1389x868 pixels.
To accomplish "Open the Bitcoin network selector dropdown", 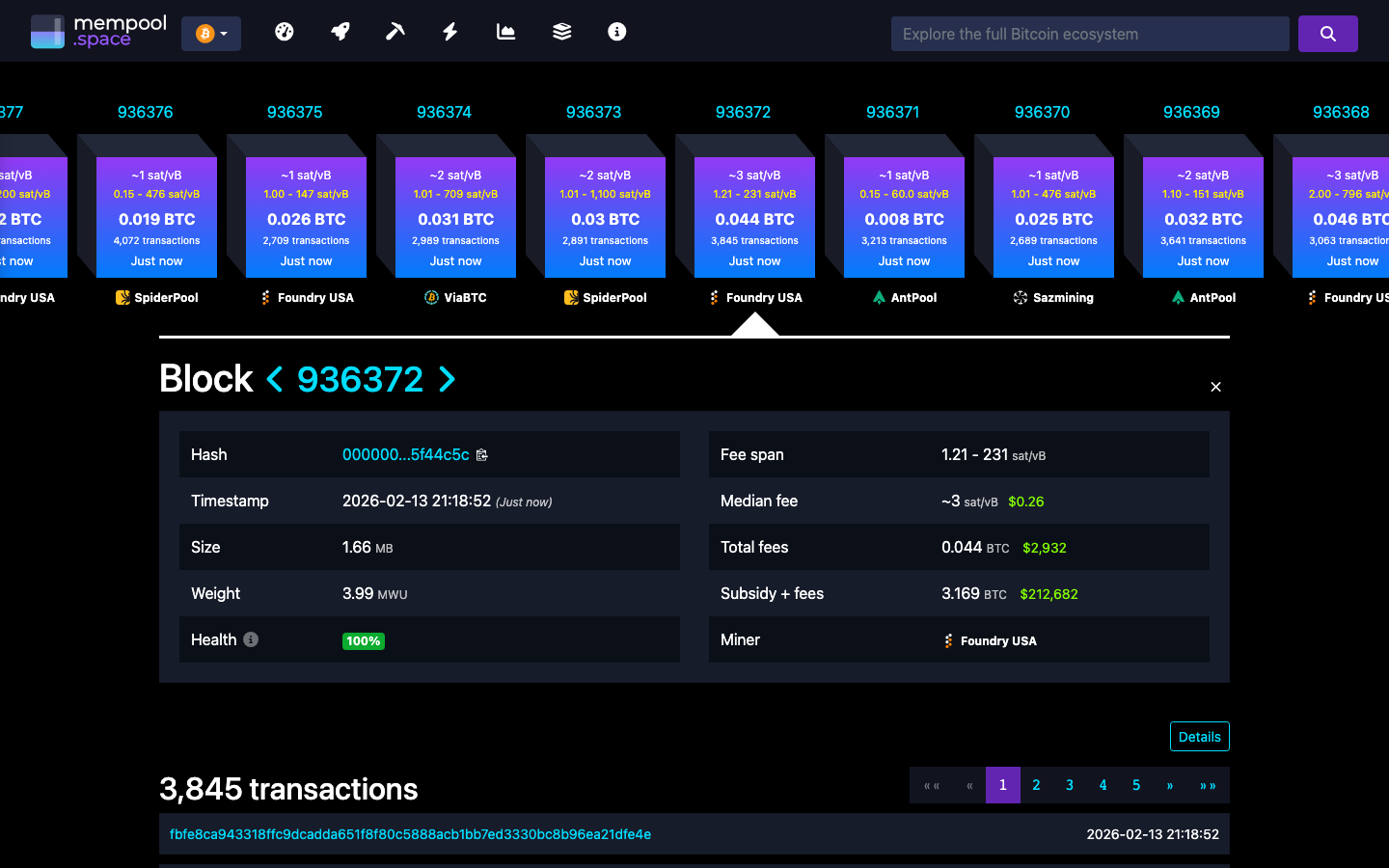I will click(211, 33).
